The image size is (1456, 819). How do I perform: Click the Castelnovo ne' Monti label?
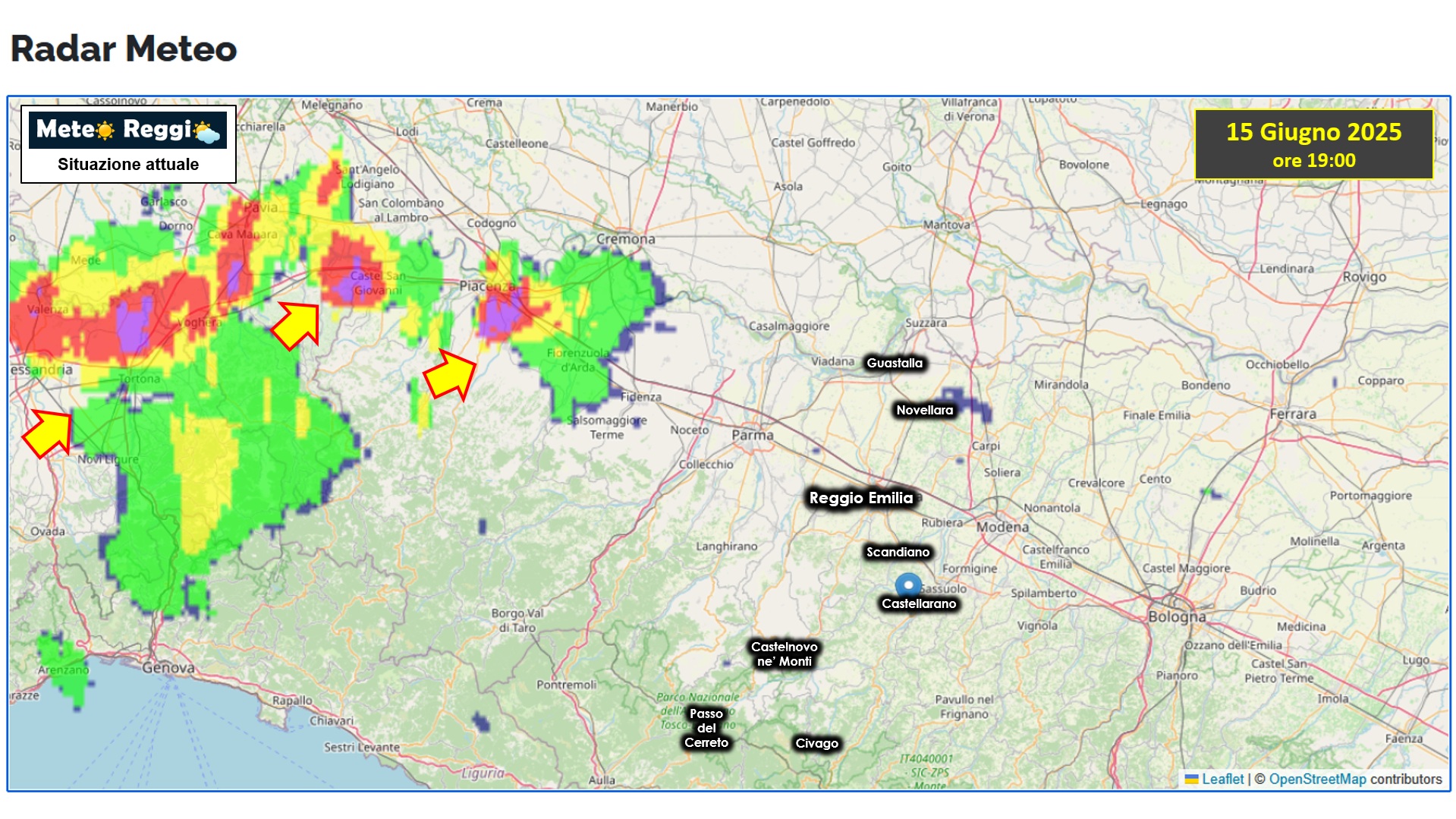784,654
